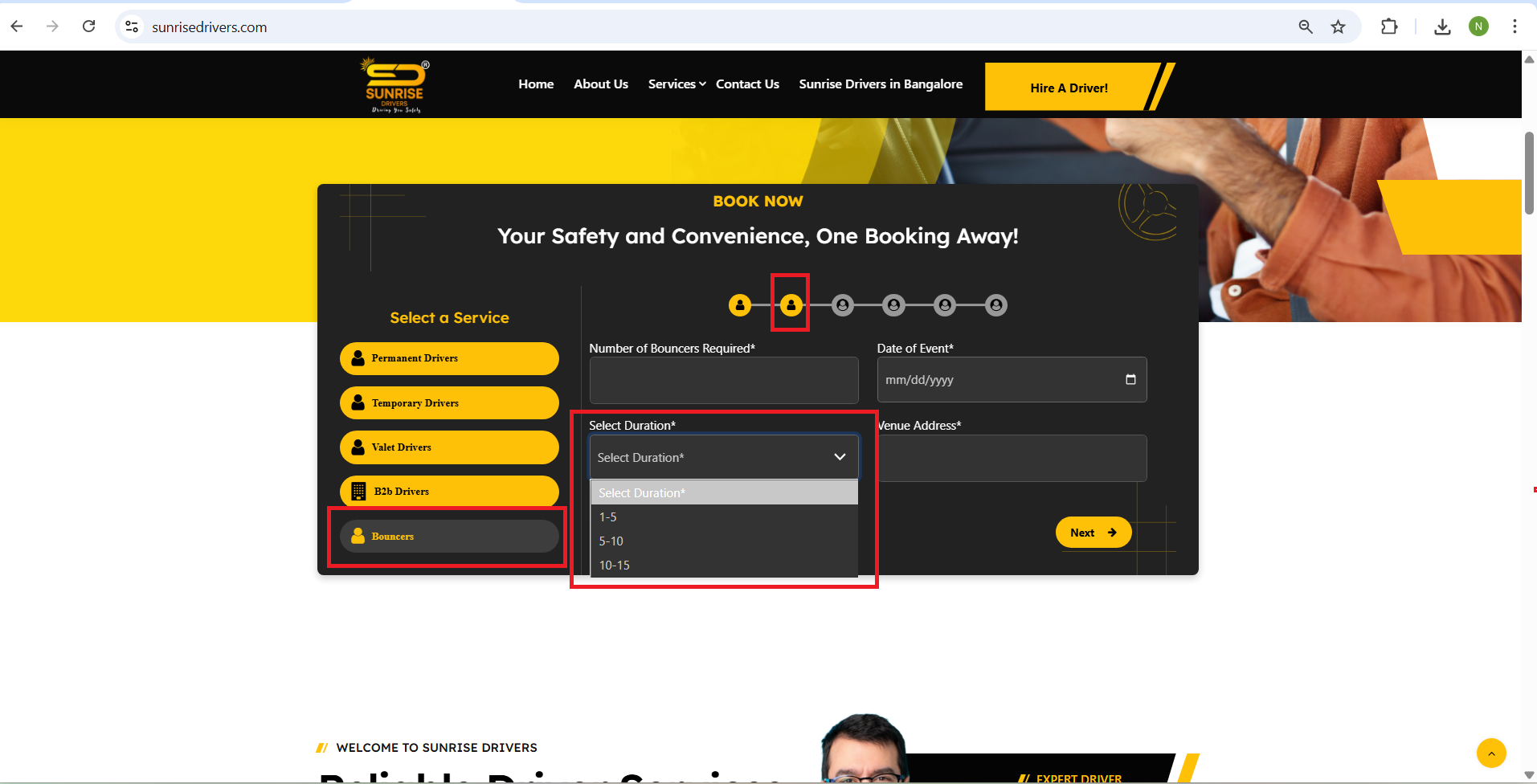
Task: Bookmark this page with star icon
Action: tap(1338, 27)
